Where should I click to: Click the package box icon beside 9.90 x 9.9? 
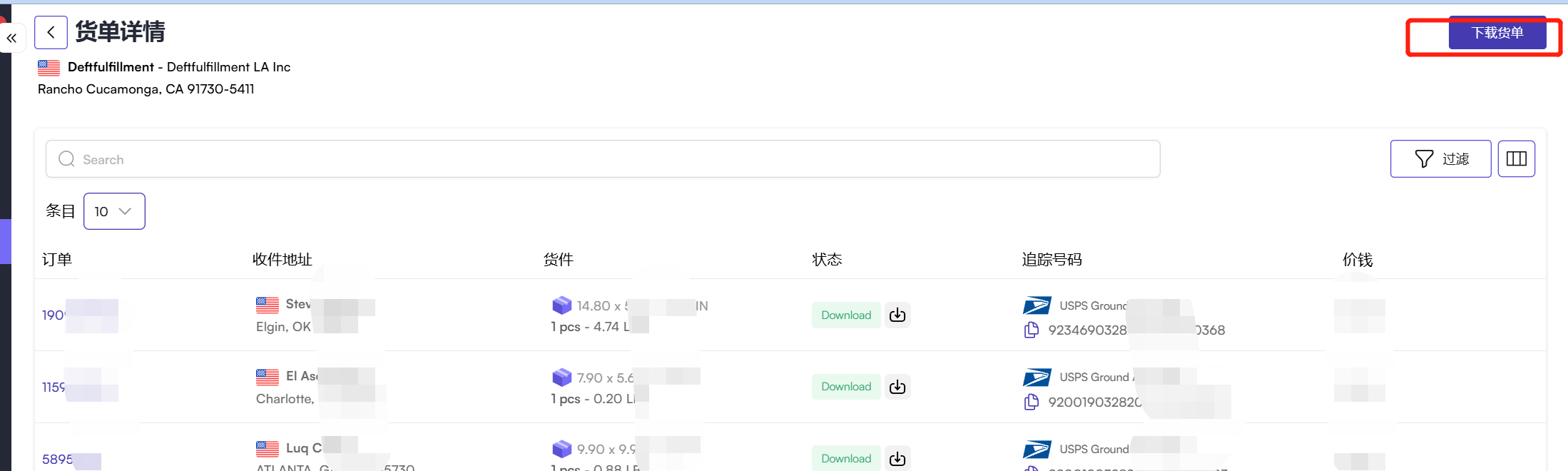(561, 448)
